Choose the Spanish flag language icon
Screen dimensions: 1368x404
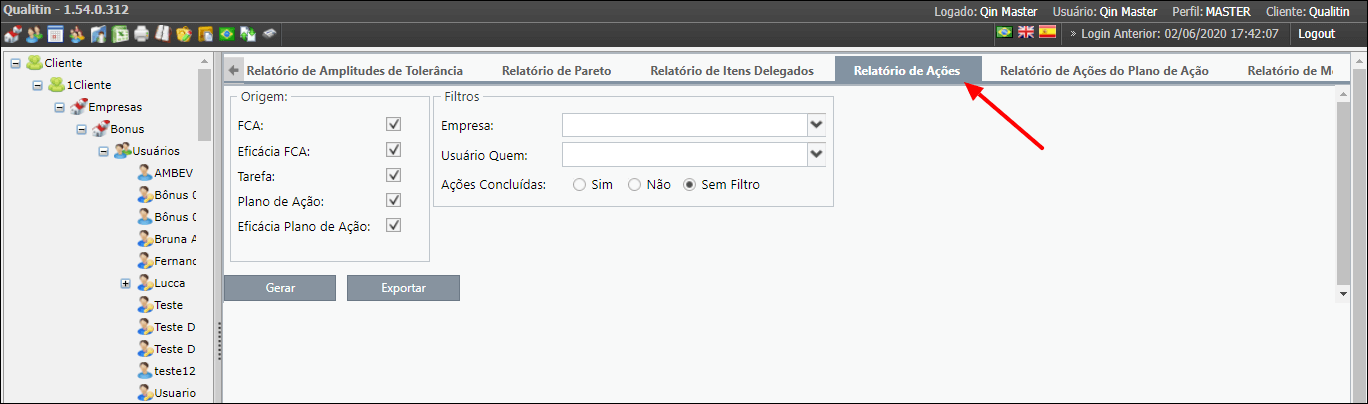coord(1048,32)
